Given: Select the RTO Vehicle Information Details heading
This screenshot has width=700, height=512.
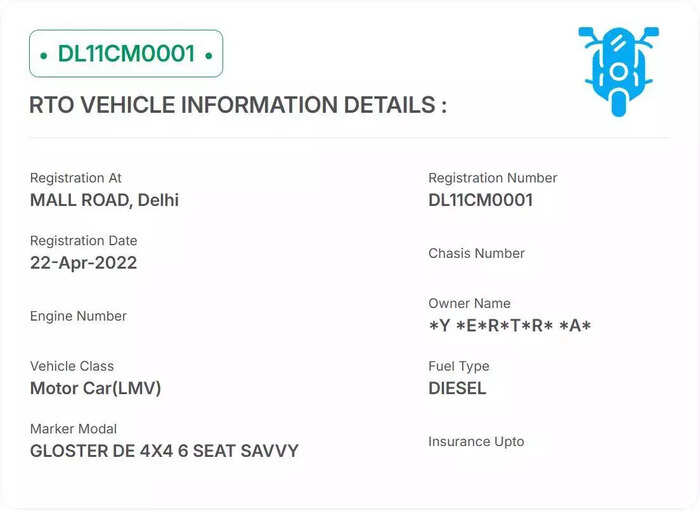Looking at the screenshot, I should coord(238,105).
